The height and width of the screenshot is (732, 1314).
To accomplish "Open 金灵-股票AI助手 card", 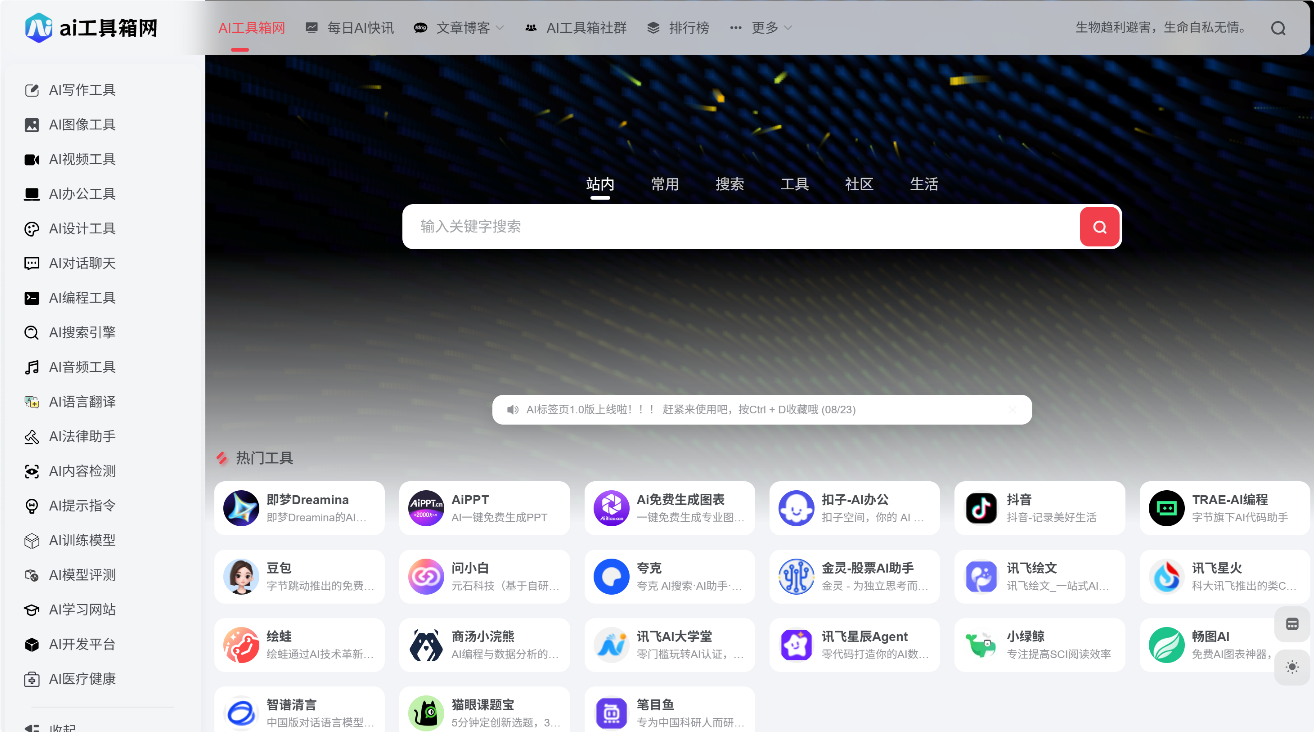I will click(855, 577).
